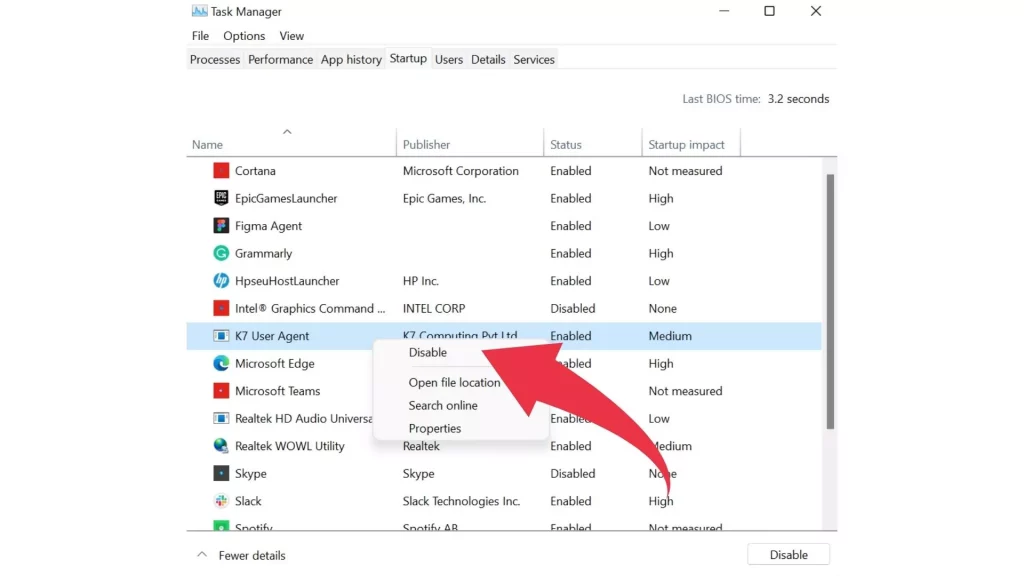Select the K7 User Agent row name

(272, 336)
